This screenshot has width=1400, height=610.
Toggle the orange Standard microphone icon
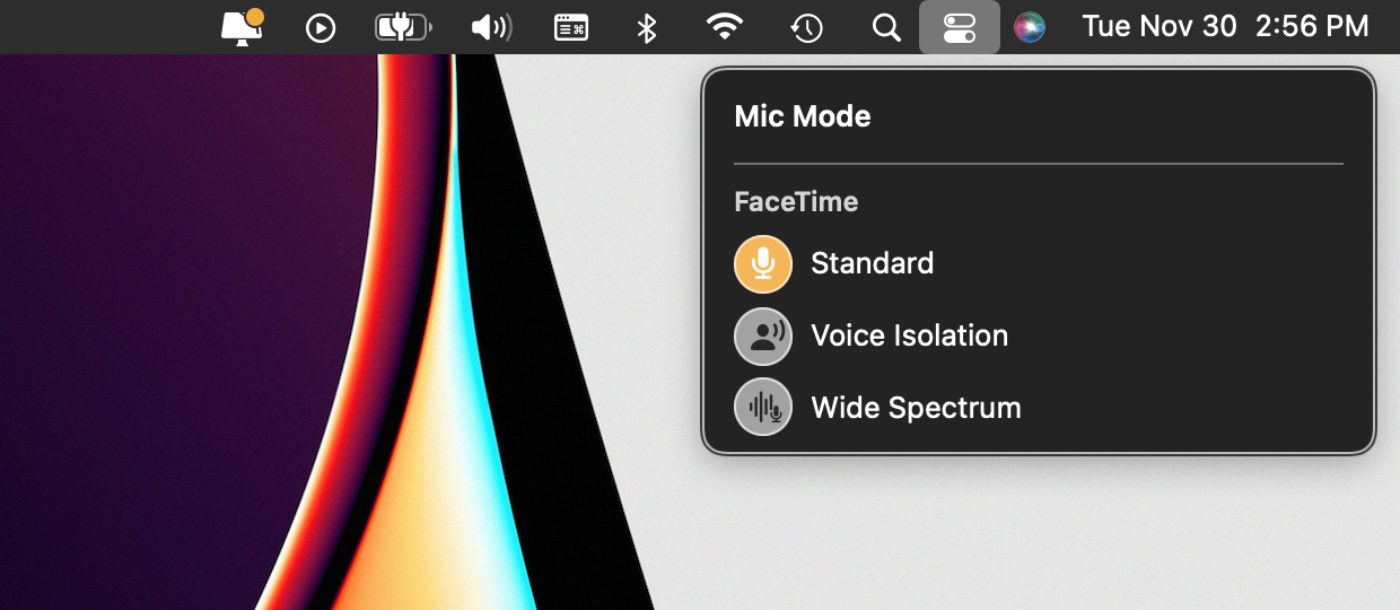[x=763, y=264]
